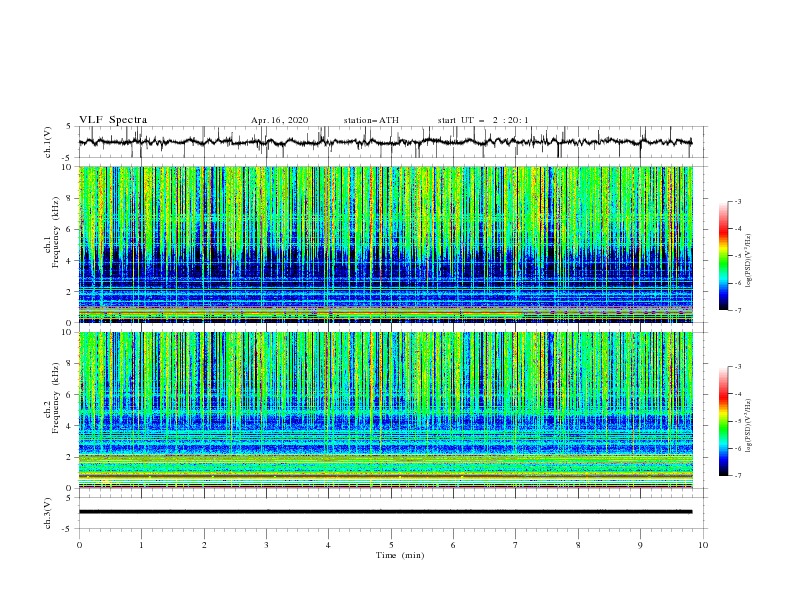Click the "-7" label on the lower color bar
The height and width of the screenshot is (612, 792).
coord(737,475)
